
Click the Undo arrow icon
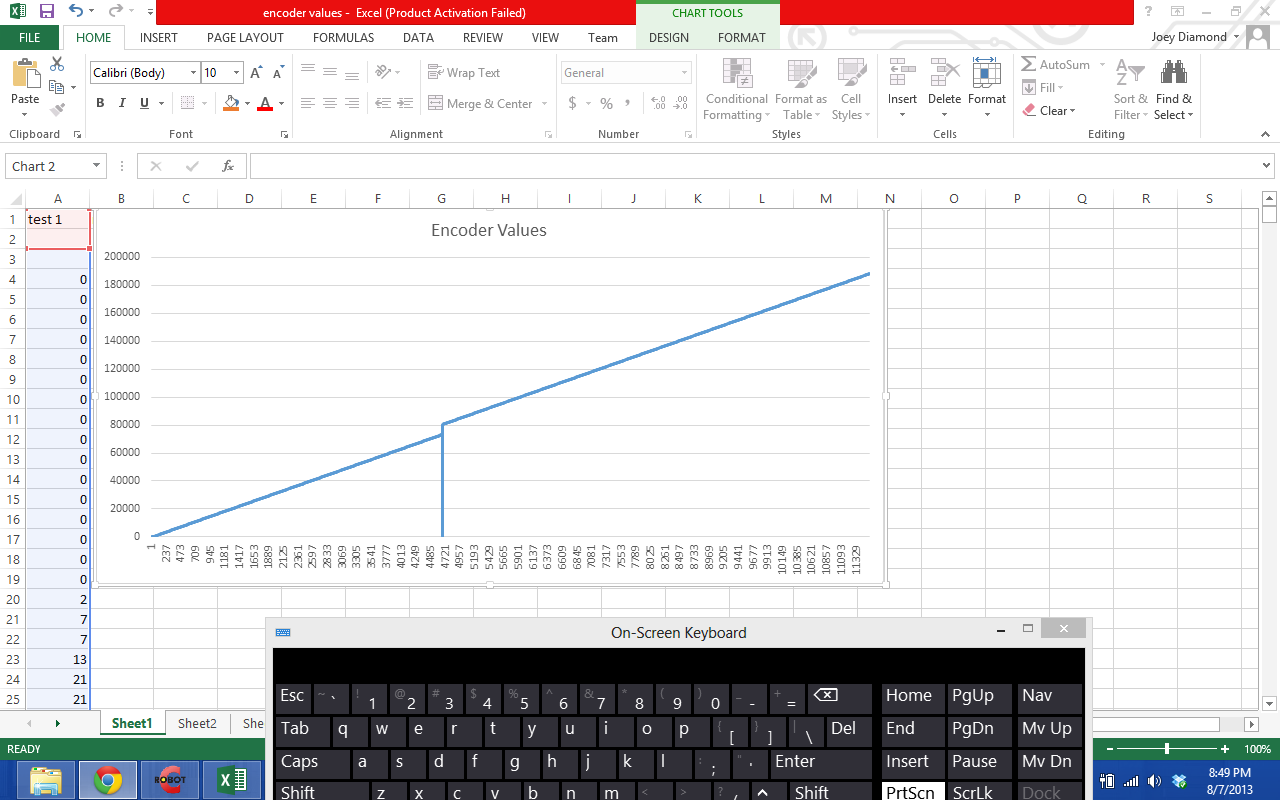77,12
